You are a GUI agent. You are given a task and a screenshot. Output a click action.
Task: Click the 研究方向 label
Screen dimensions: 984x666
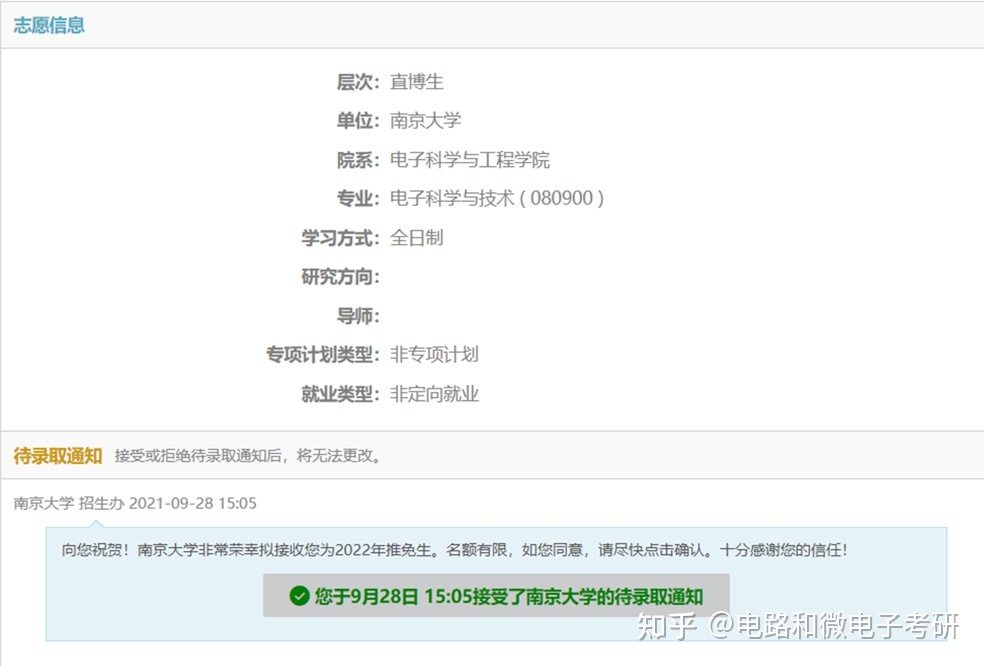(340, 277)
